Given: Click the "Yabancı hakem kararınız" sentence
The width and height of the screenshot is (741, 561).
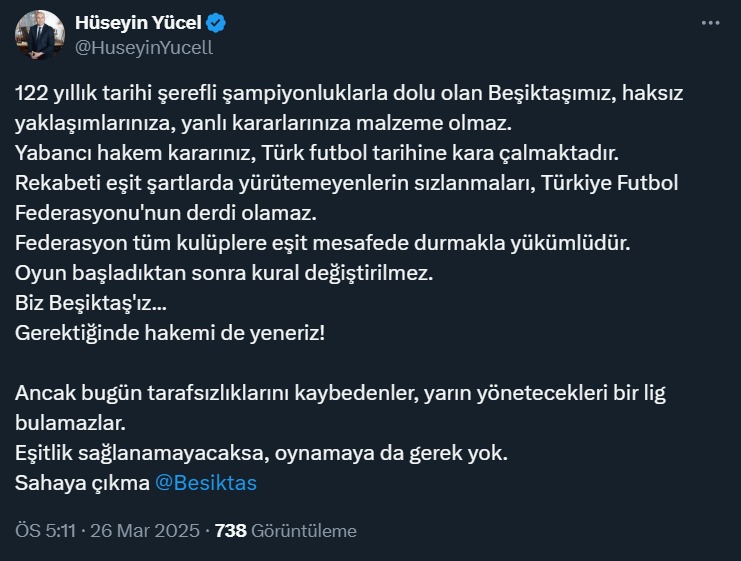Looking at the screenshot, I should coord(318,154).
